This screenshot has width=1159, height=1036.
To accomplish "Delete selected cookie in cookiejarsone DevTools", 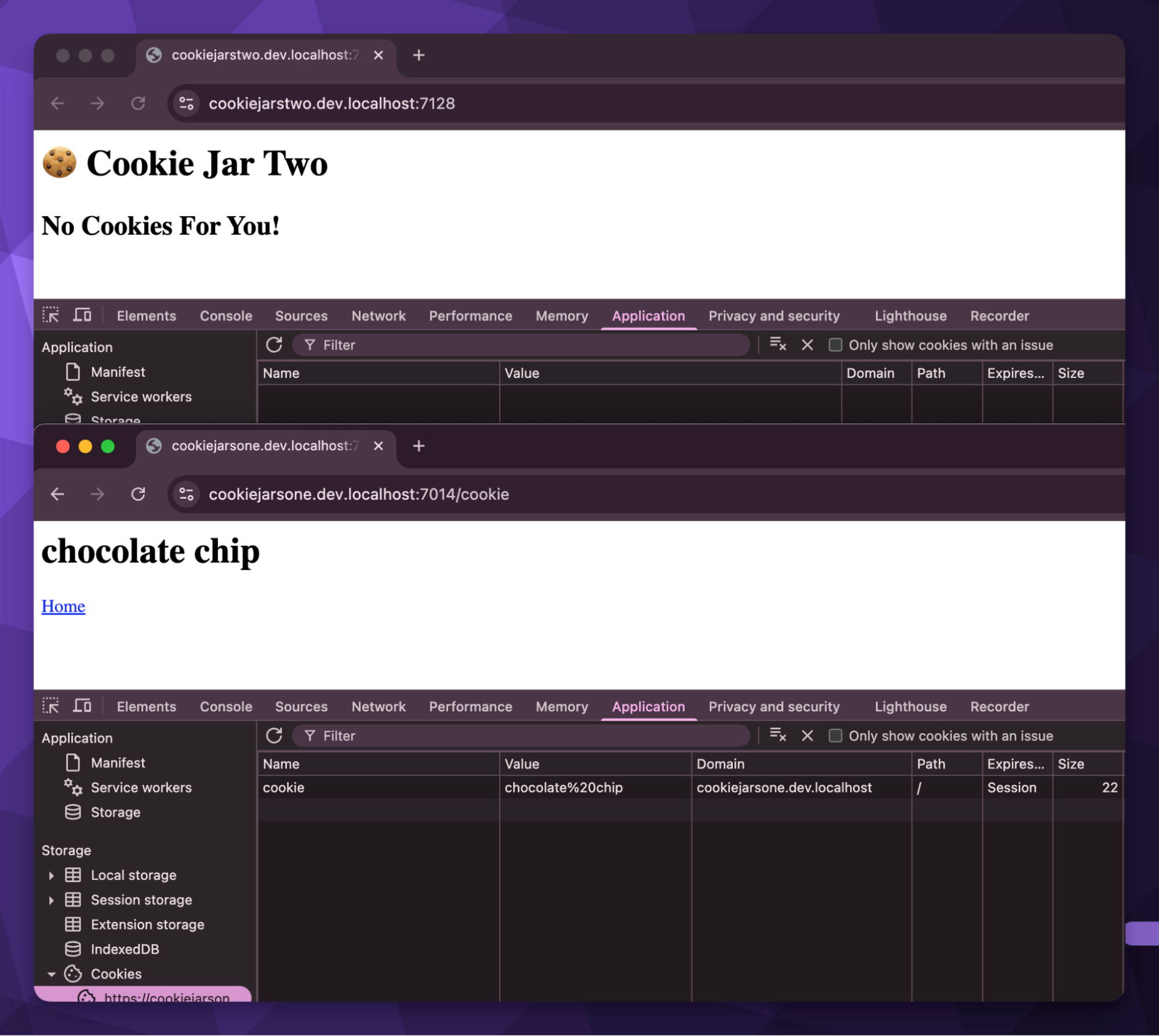I will pyautogui.click(x=807, y=736).
